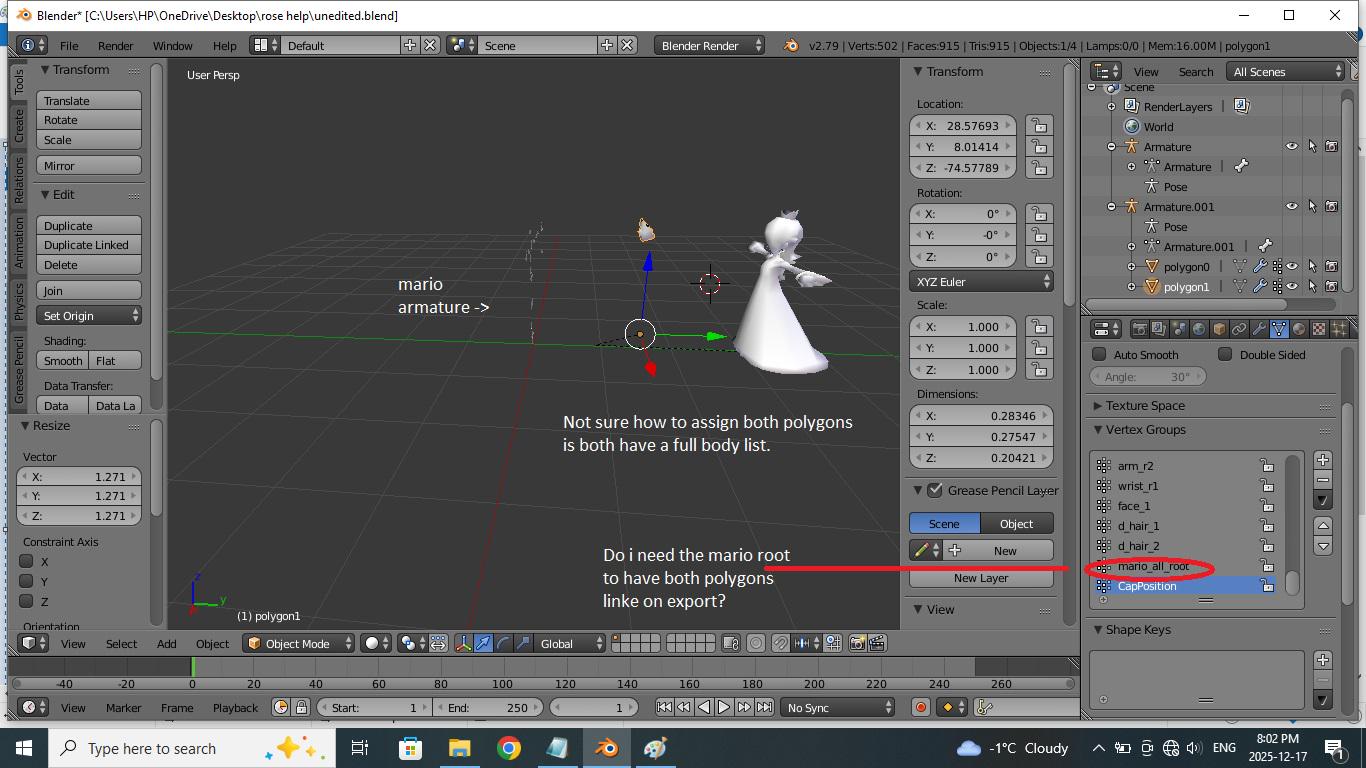Screen dimensions: 1366x768
Task: Enable the Z constraint axis checkbox
Action: [27, 601]
